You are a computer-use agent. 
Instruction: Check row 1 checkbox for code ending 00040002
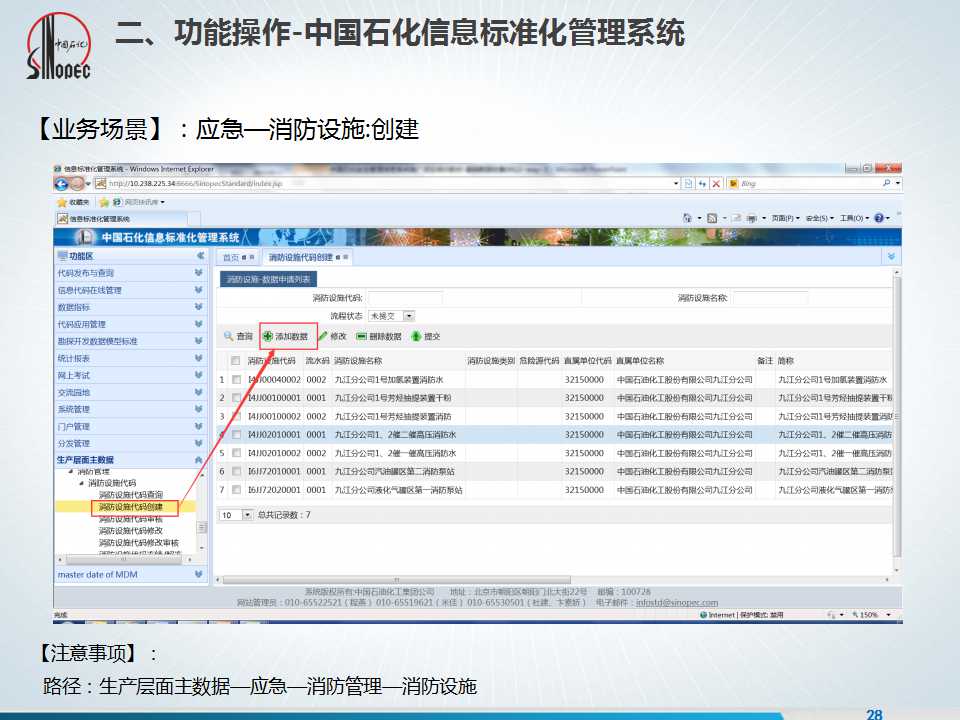pos(236,380)
